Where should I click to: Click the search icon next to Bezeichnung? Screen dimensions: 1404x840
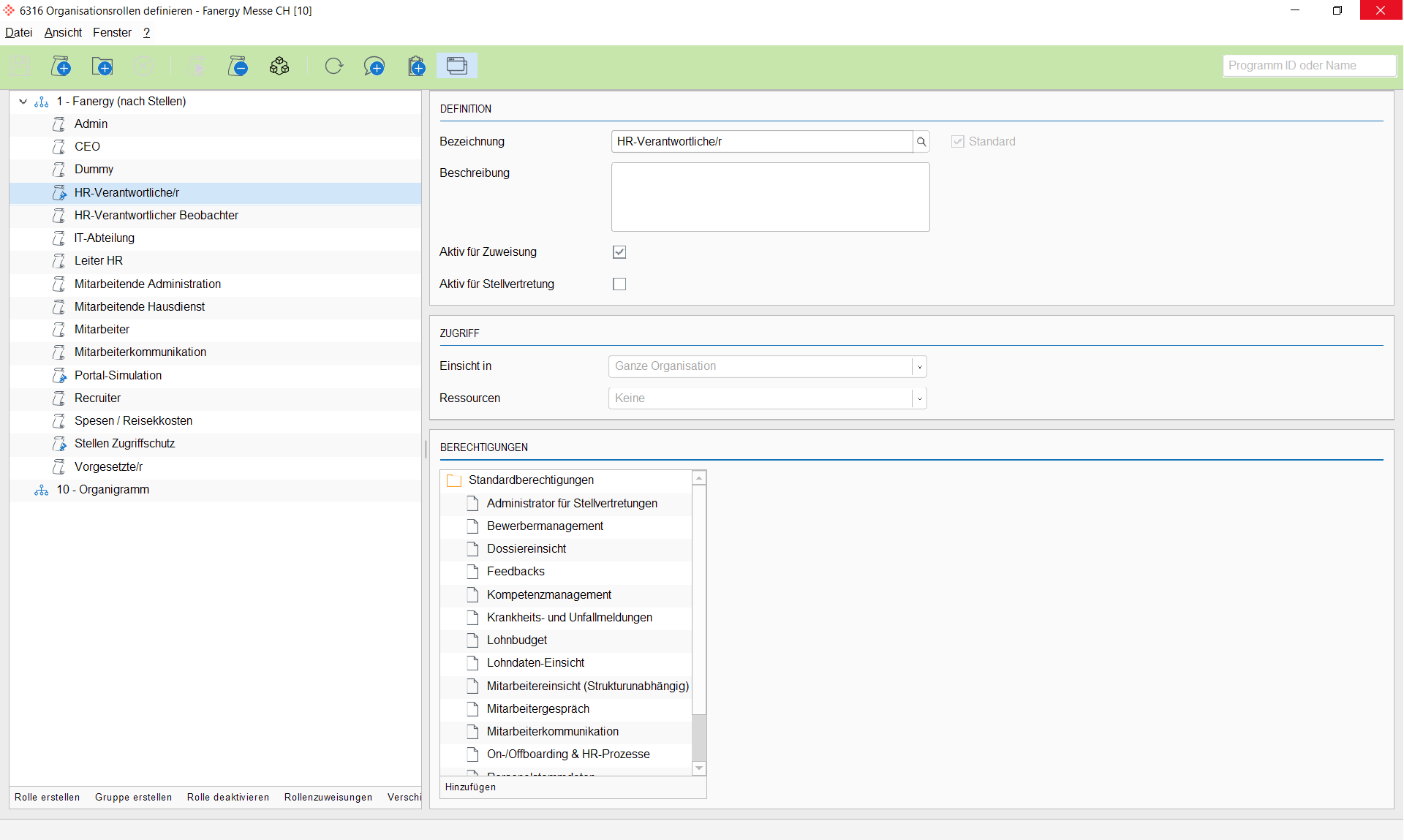click(x=921, y=142)
